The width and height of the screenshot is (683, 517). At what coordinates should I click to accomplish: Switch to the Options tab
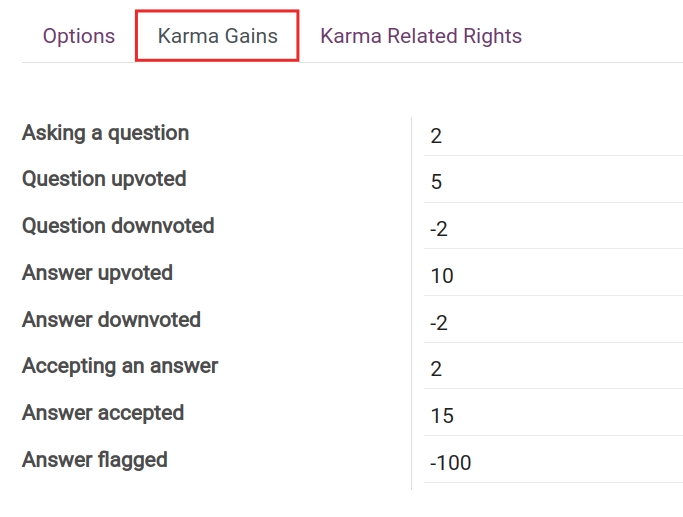78,36
